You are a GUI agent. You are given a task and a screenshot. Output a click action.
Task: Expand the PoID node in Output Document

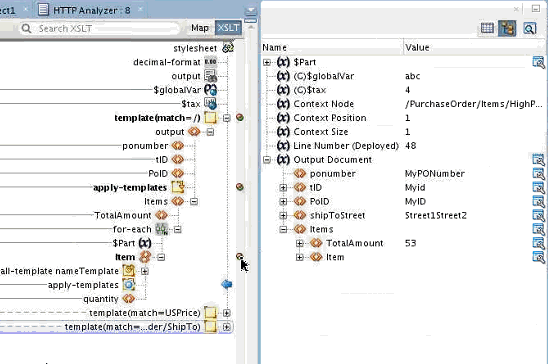pos(283,202)
